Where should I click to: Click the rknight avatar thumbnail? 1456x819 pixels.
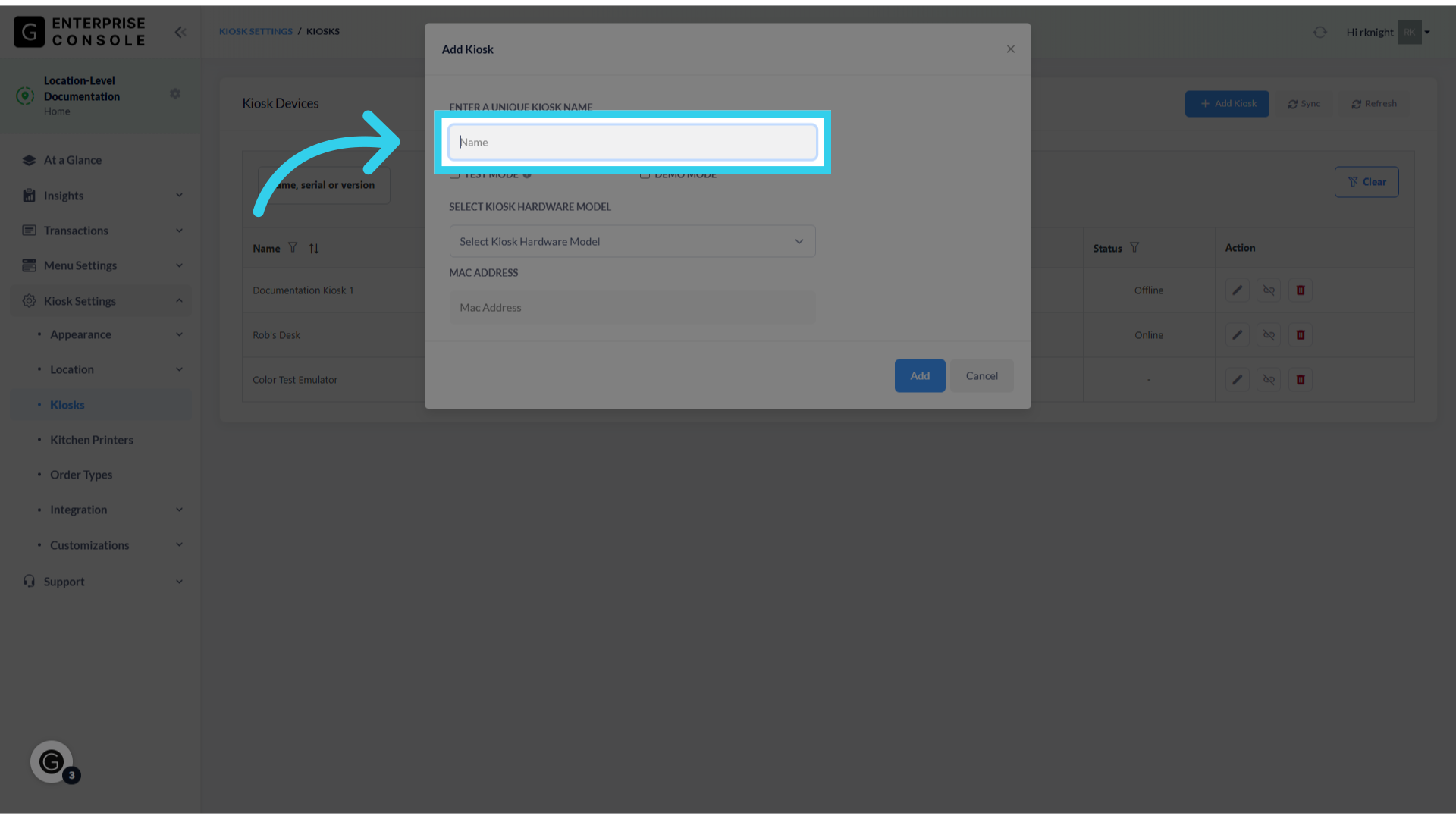click(x=1409, y=32)
